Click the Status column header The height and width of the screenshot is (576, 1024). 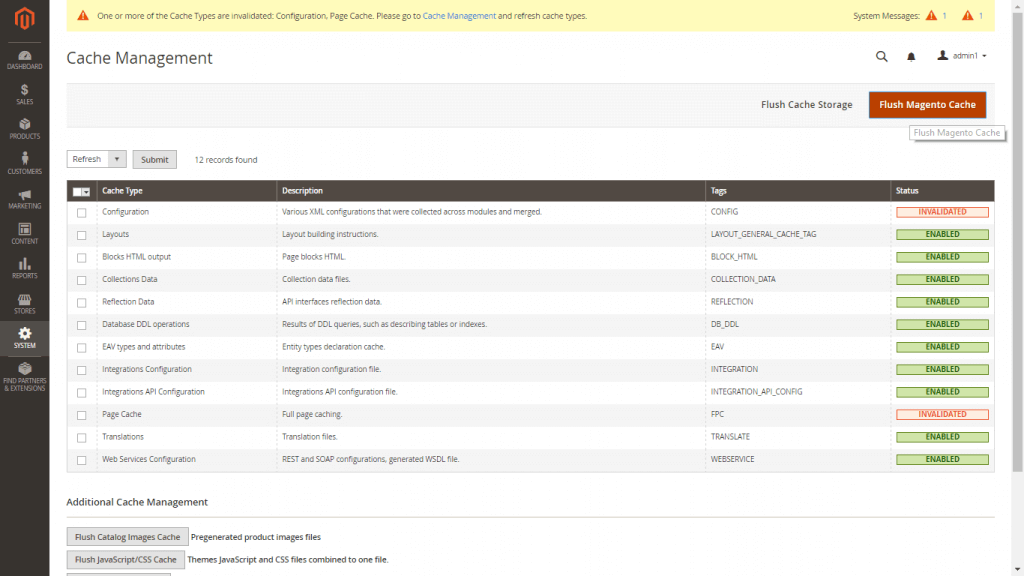point(907,191)
